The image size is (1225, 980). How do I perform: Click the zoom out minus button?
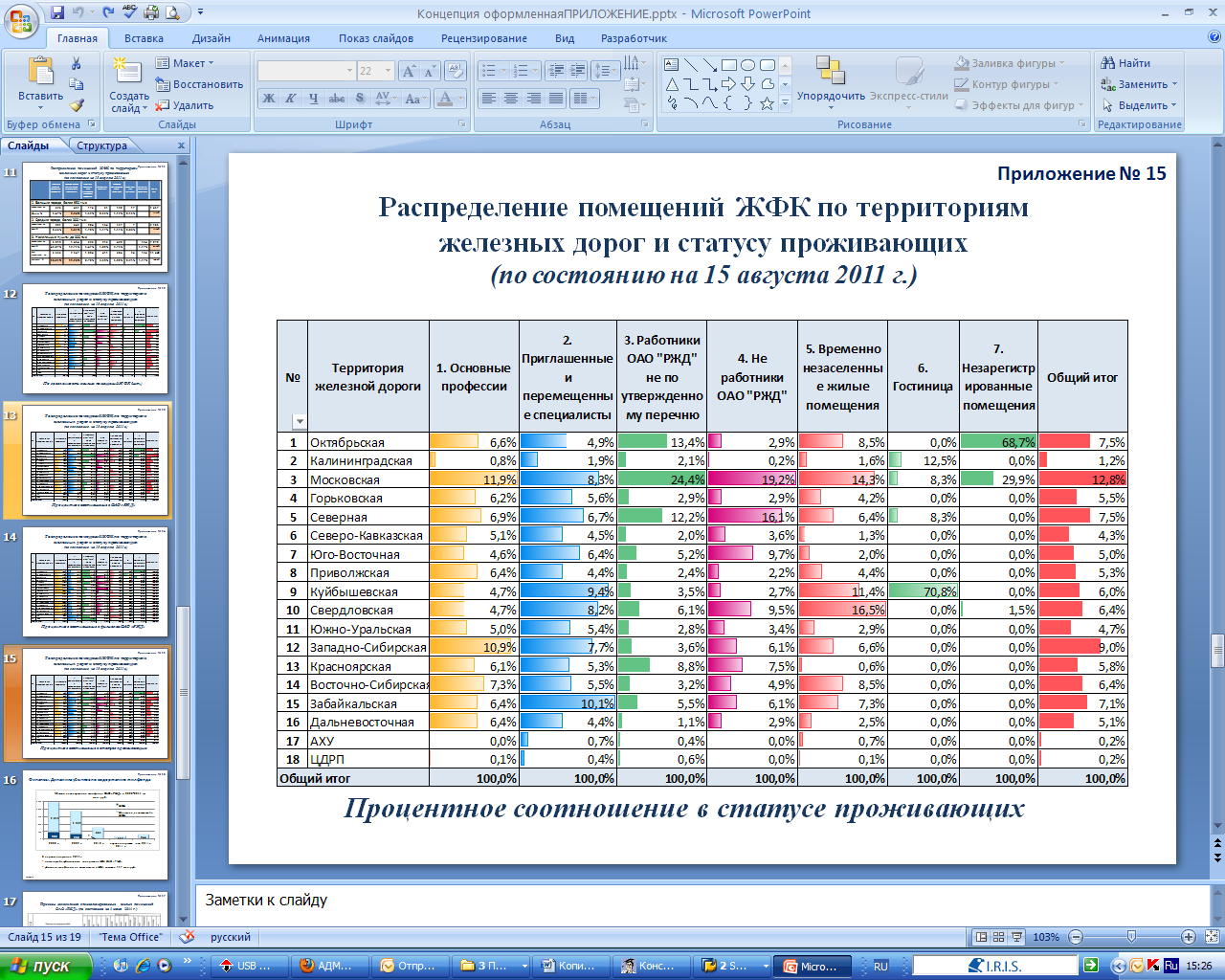[1076, 937]
